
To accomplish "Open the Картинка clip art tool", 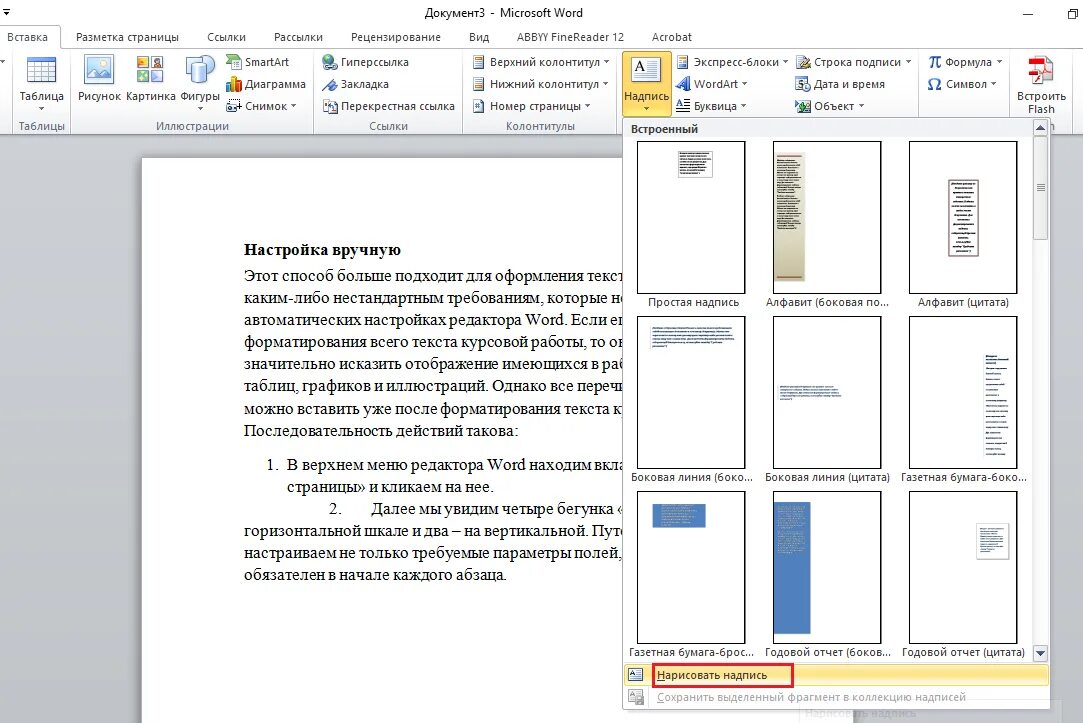I will (x=151, y=79).
